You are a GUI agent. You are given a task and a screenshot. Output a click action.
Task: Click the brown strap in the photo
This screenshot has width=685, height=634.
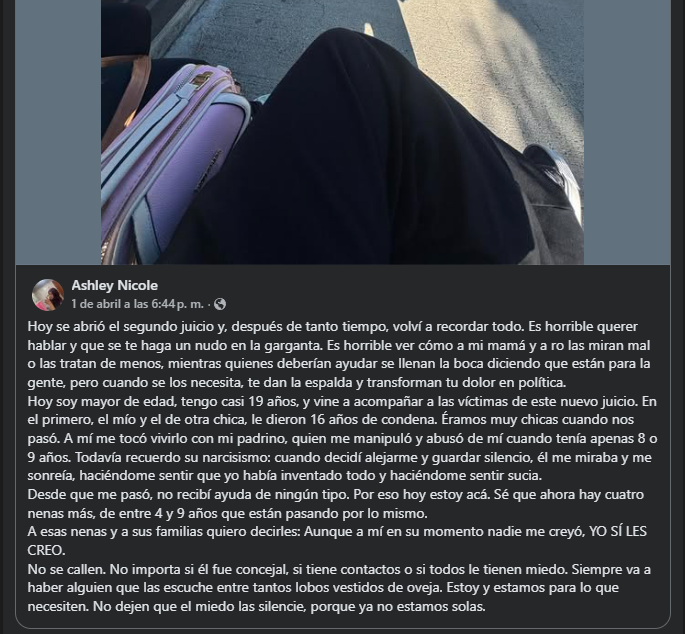click(127, 100)
